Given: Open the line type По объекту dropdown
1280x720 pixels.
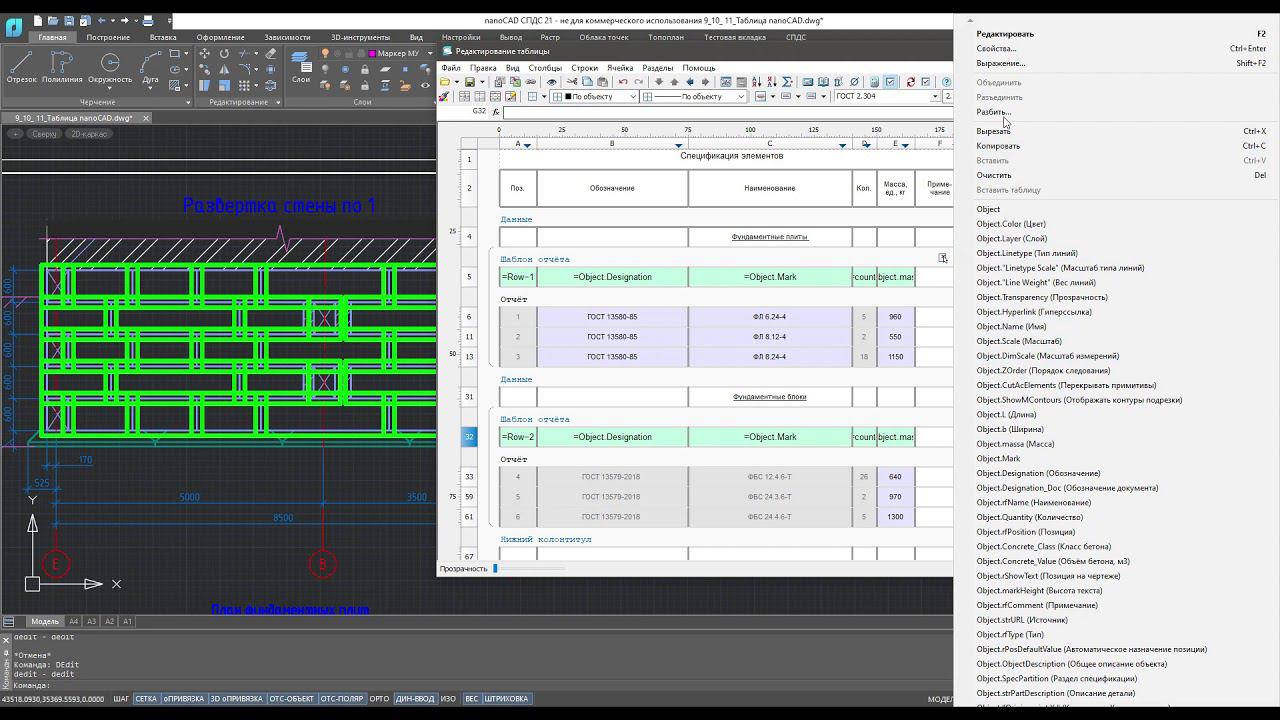Looking at the screenshot, I should click(x=740, y=97).
